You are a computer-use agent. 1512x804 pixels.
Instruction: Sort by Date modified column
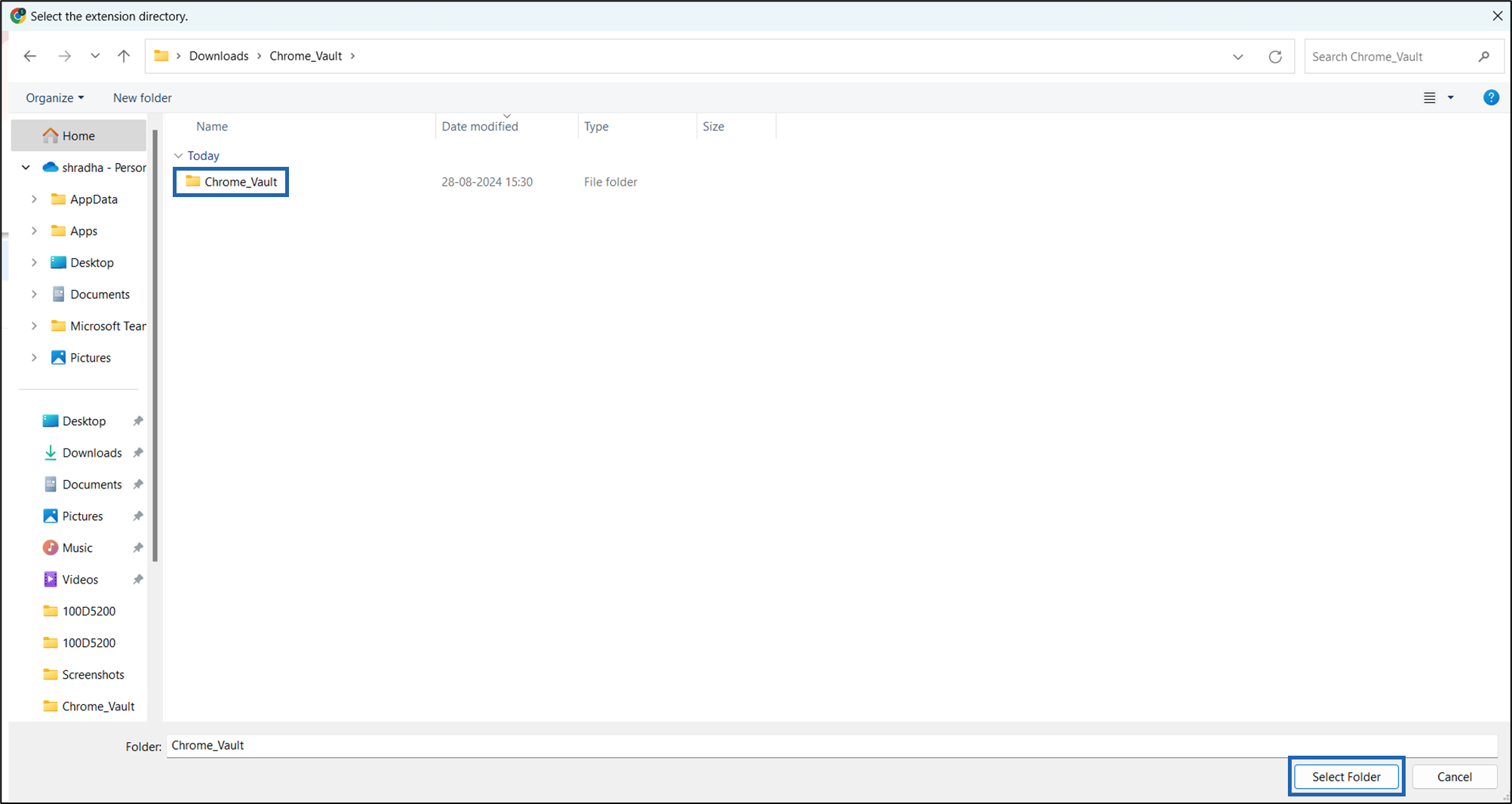point(480,126)
